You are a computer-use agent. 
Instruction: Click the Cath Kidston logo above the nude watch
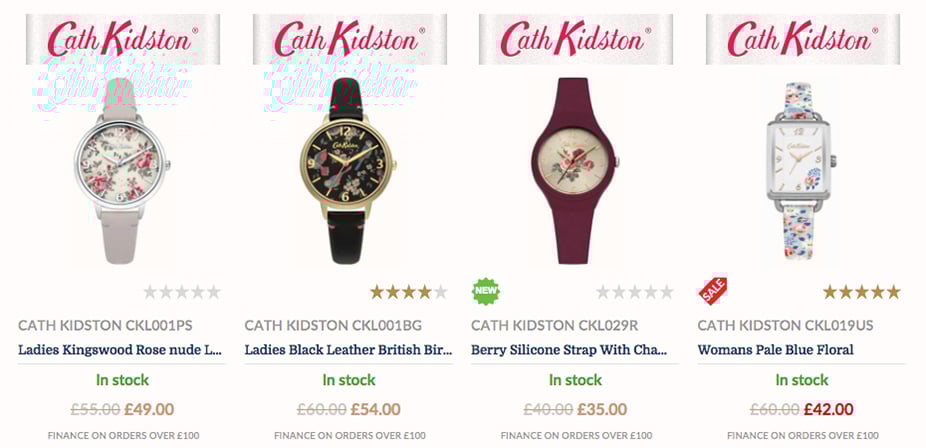[123, 40]
